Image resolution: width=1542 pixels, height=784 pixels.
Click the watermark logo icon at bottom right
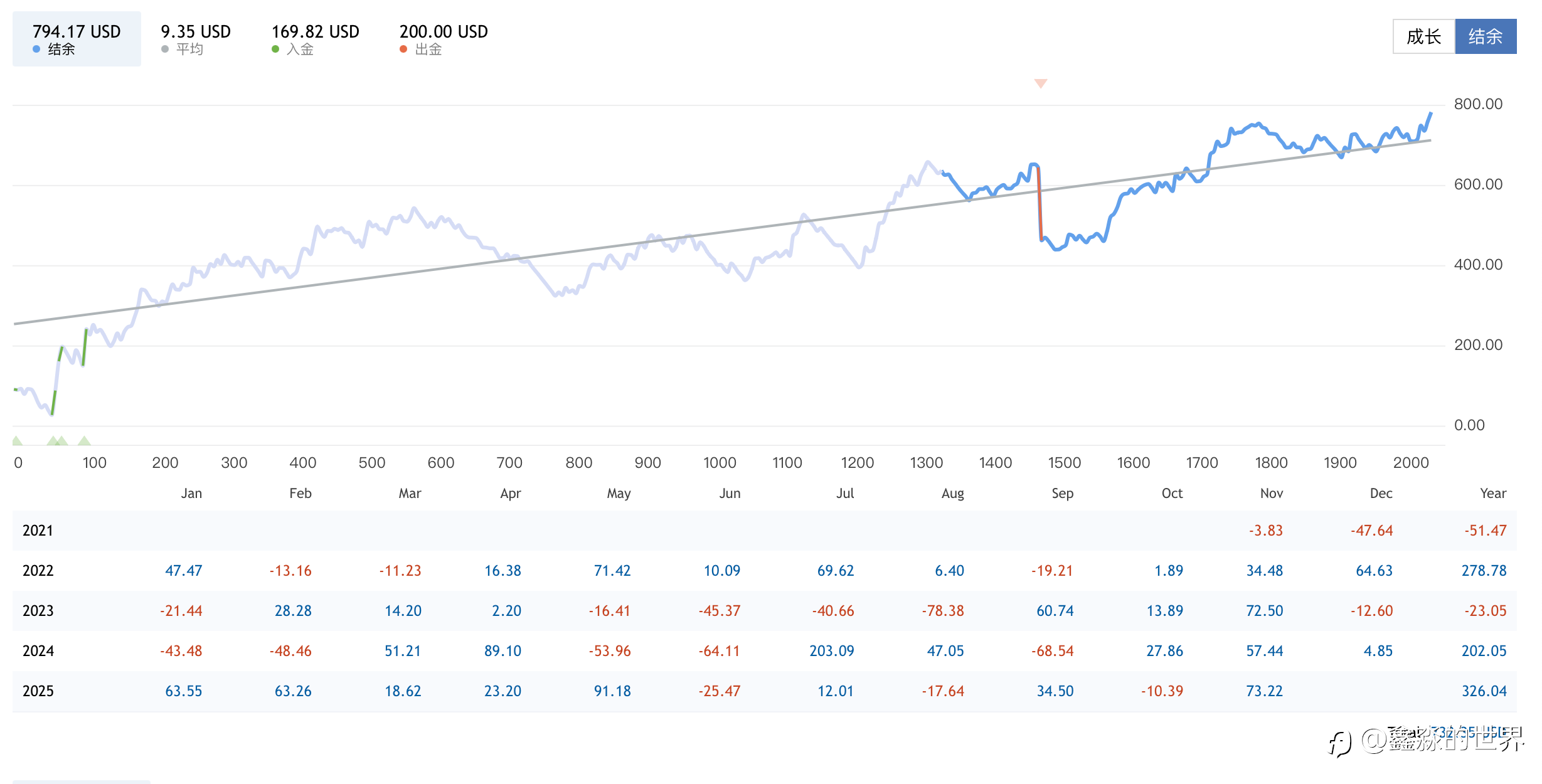click(1340, 744)
